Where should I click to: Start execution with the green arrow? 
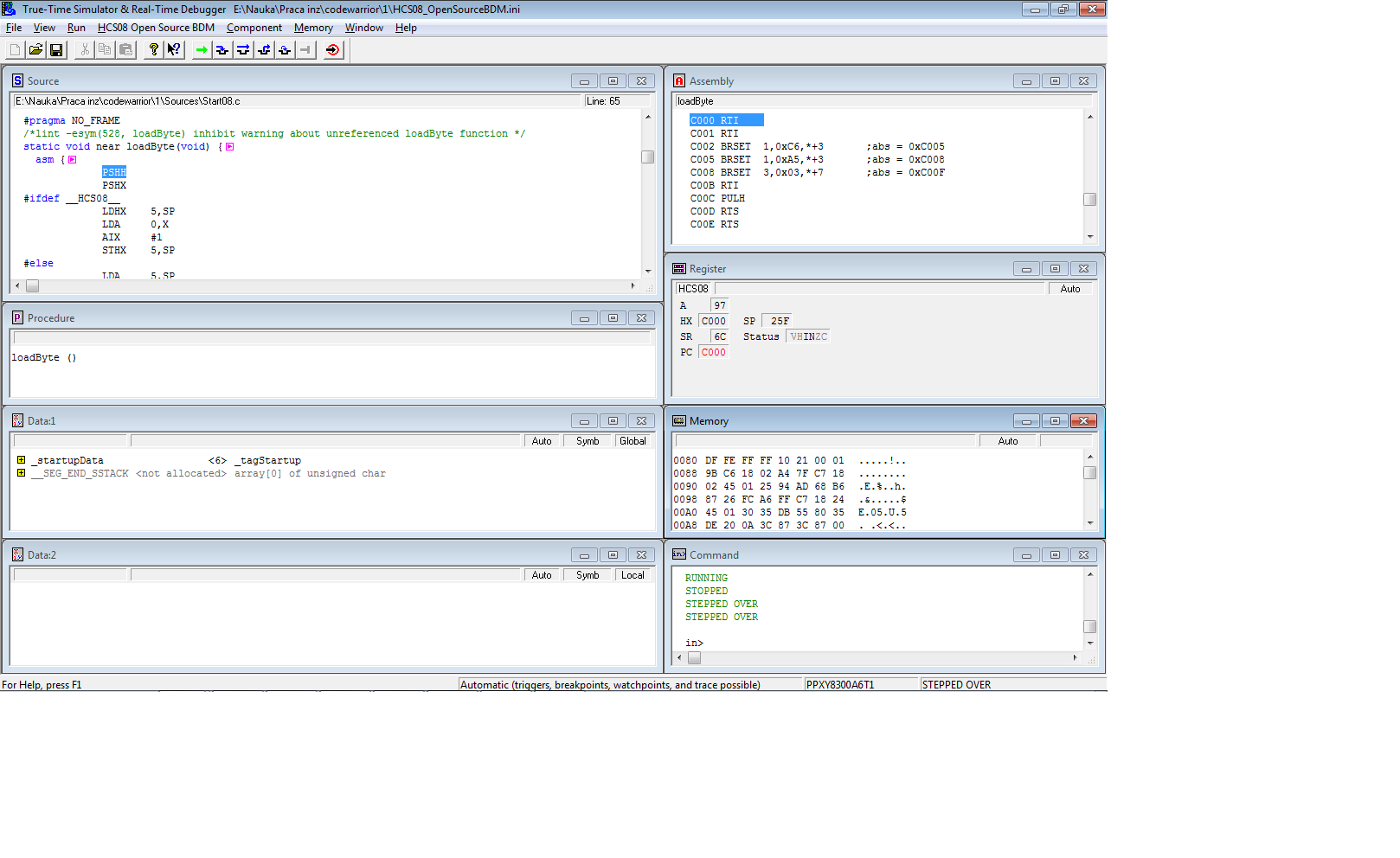click(x=202, y=50)
